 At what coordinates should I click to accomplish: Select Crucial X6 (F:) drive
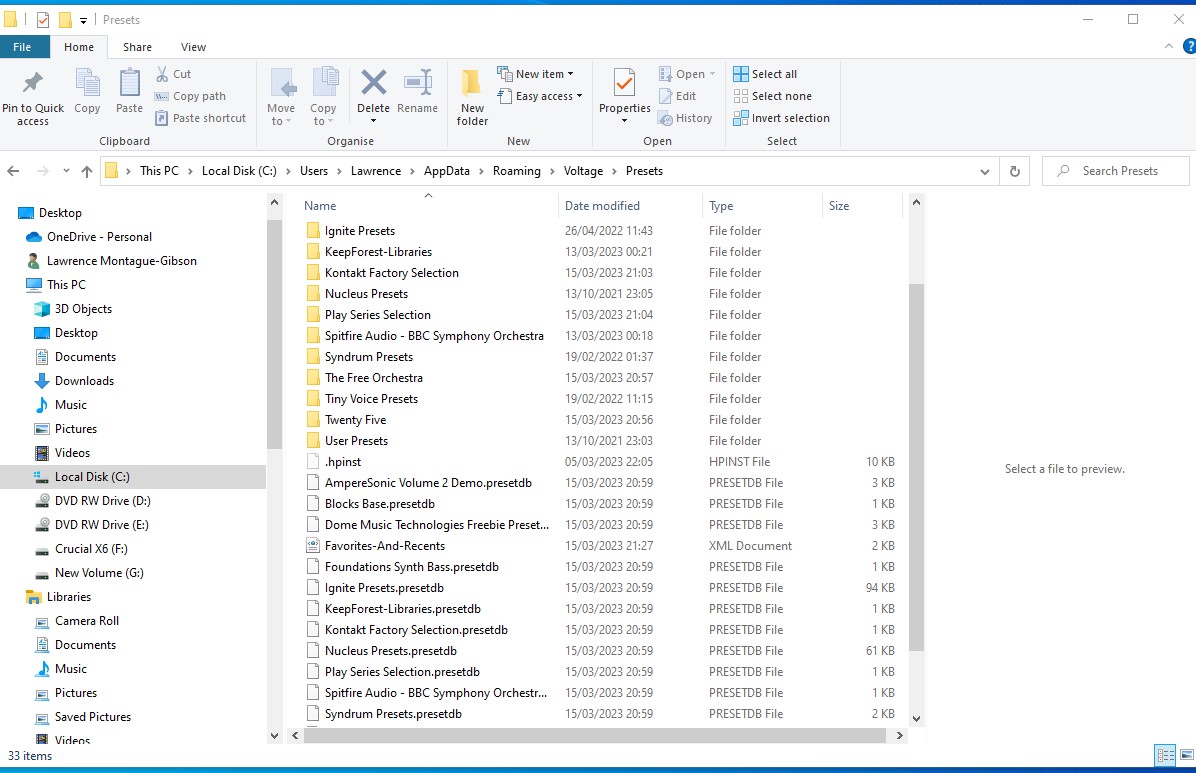91,549
